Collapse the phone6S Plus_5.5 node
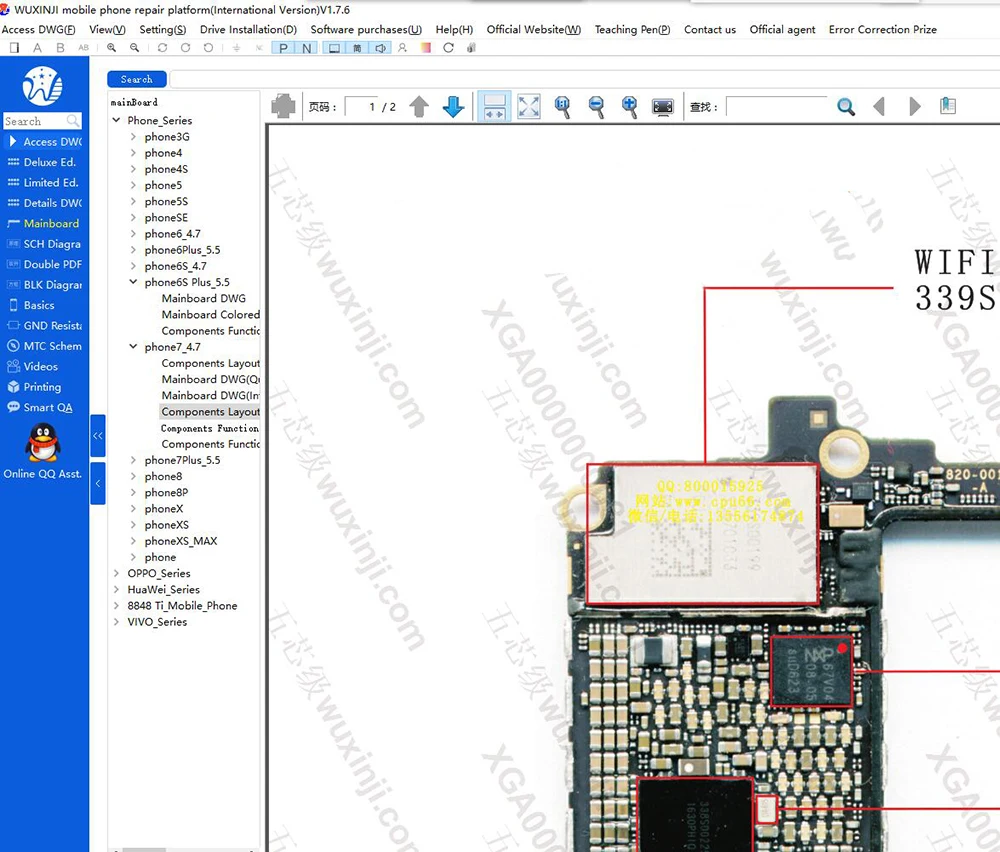 (133, 282)
